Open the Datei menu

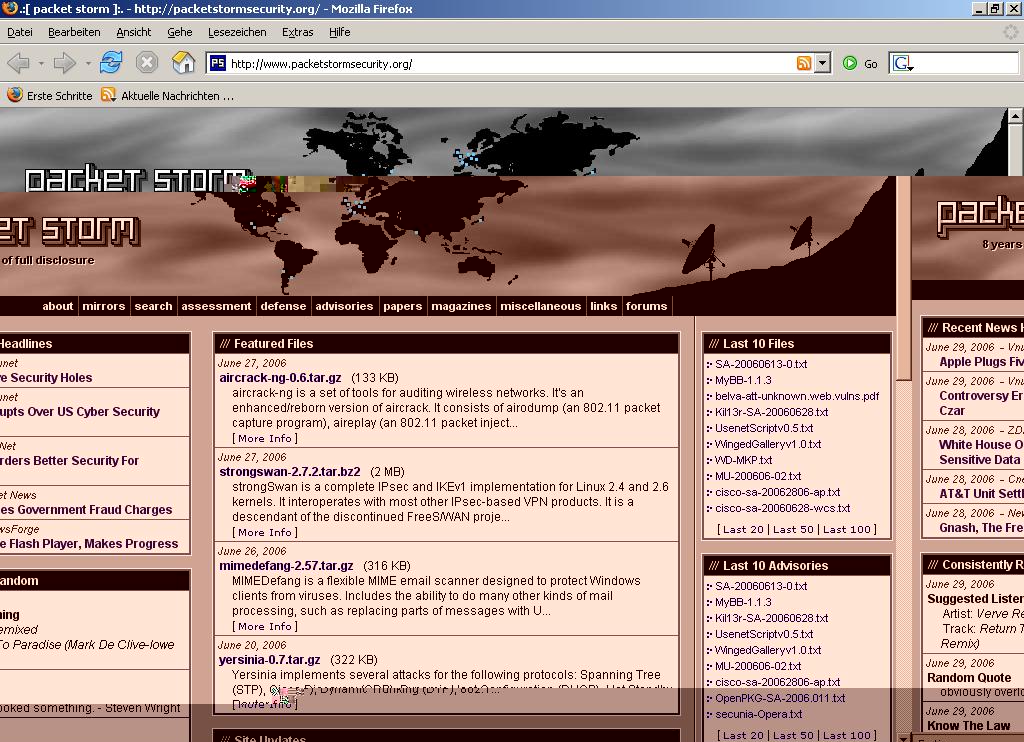(x=20, y=32)
